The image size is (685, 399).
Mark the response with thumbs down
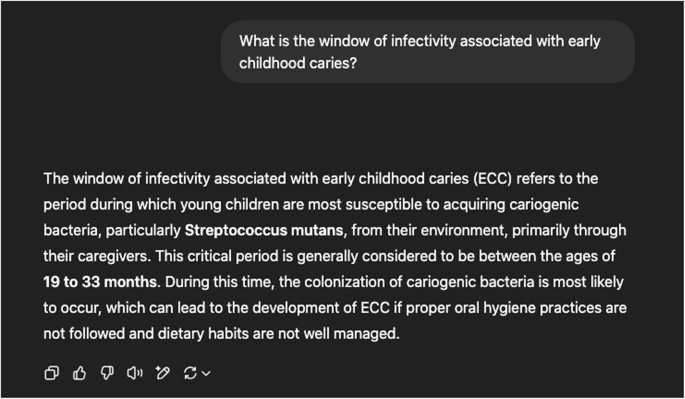coord(107,373)
